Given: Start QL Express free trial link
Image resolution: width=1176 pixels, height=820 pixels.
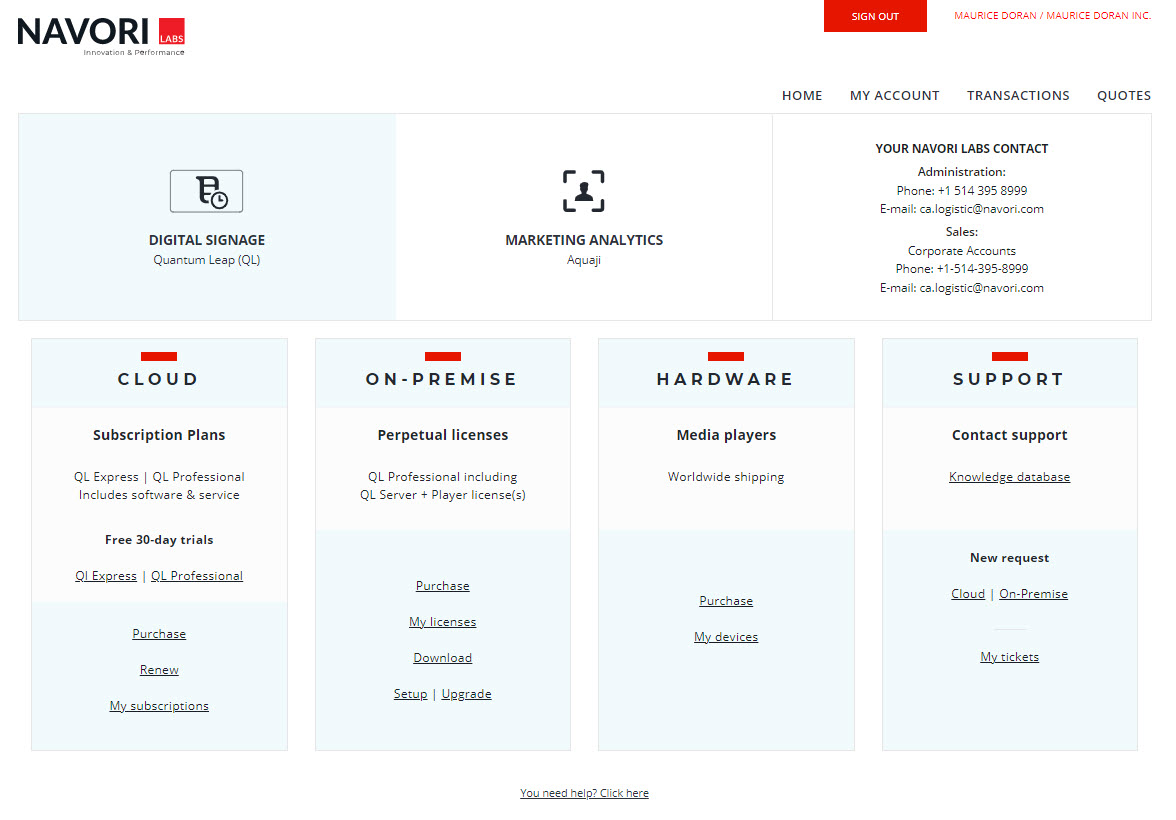Looking at the screenshot, I should pos(106,575).
